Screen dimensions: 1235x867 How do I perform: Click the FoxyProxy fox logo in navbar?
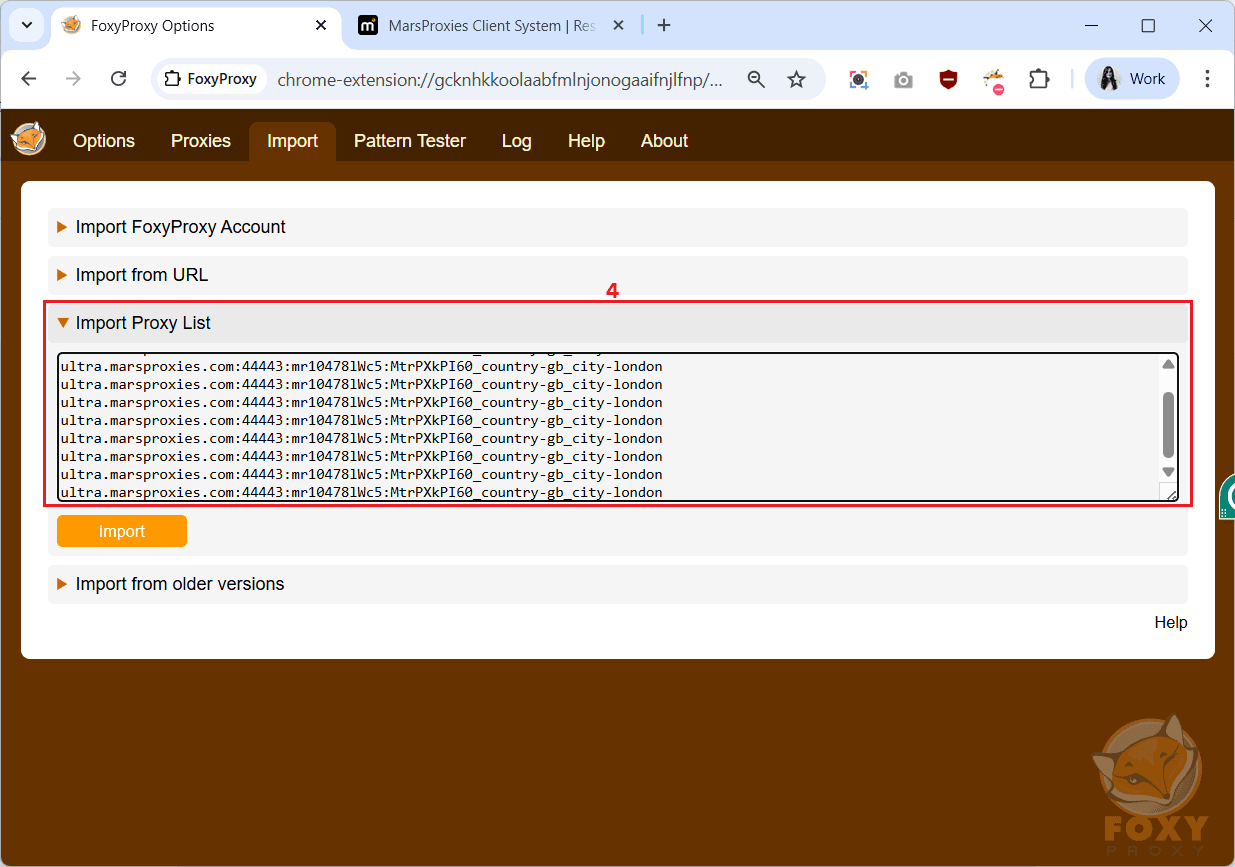[29, 139]
